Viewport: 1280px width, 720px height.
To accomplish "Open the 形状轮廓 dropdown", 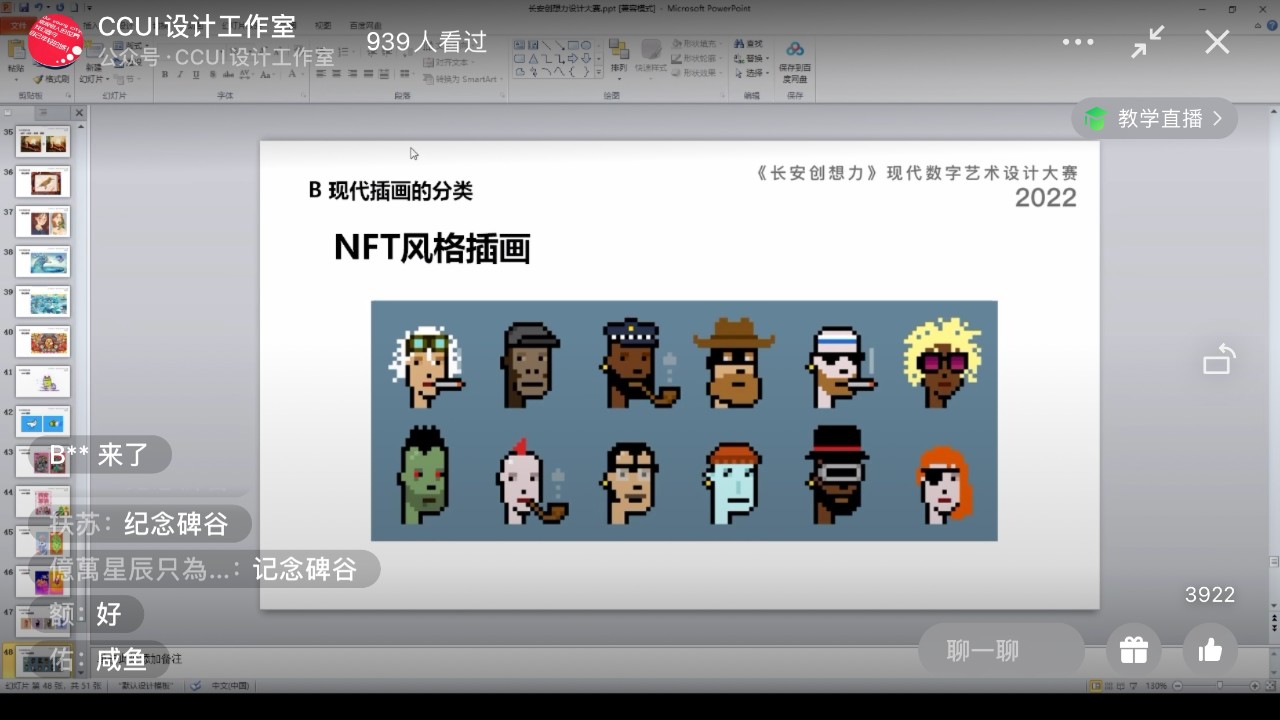I will pos(696,58).
